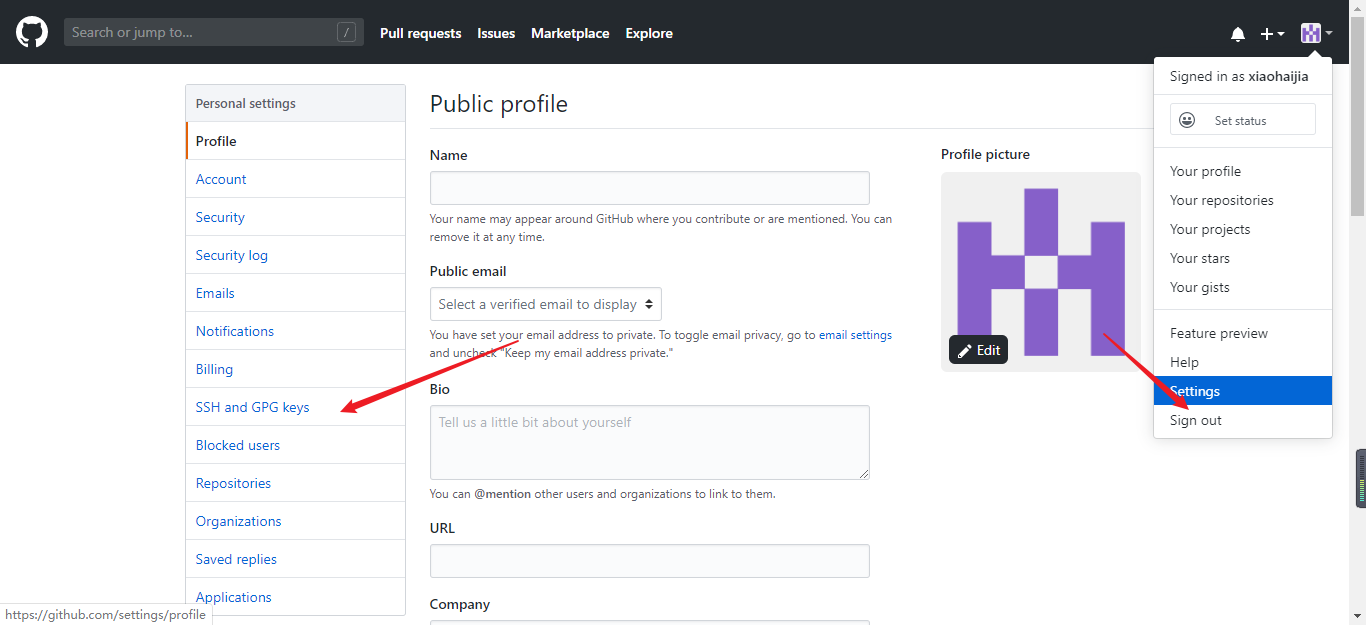Expand the plus menu caret arrow
Image resolution: width=1366 pixels, height=625 pixels.
pos(1281,34)
